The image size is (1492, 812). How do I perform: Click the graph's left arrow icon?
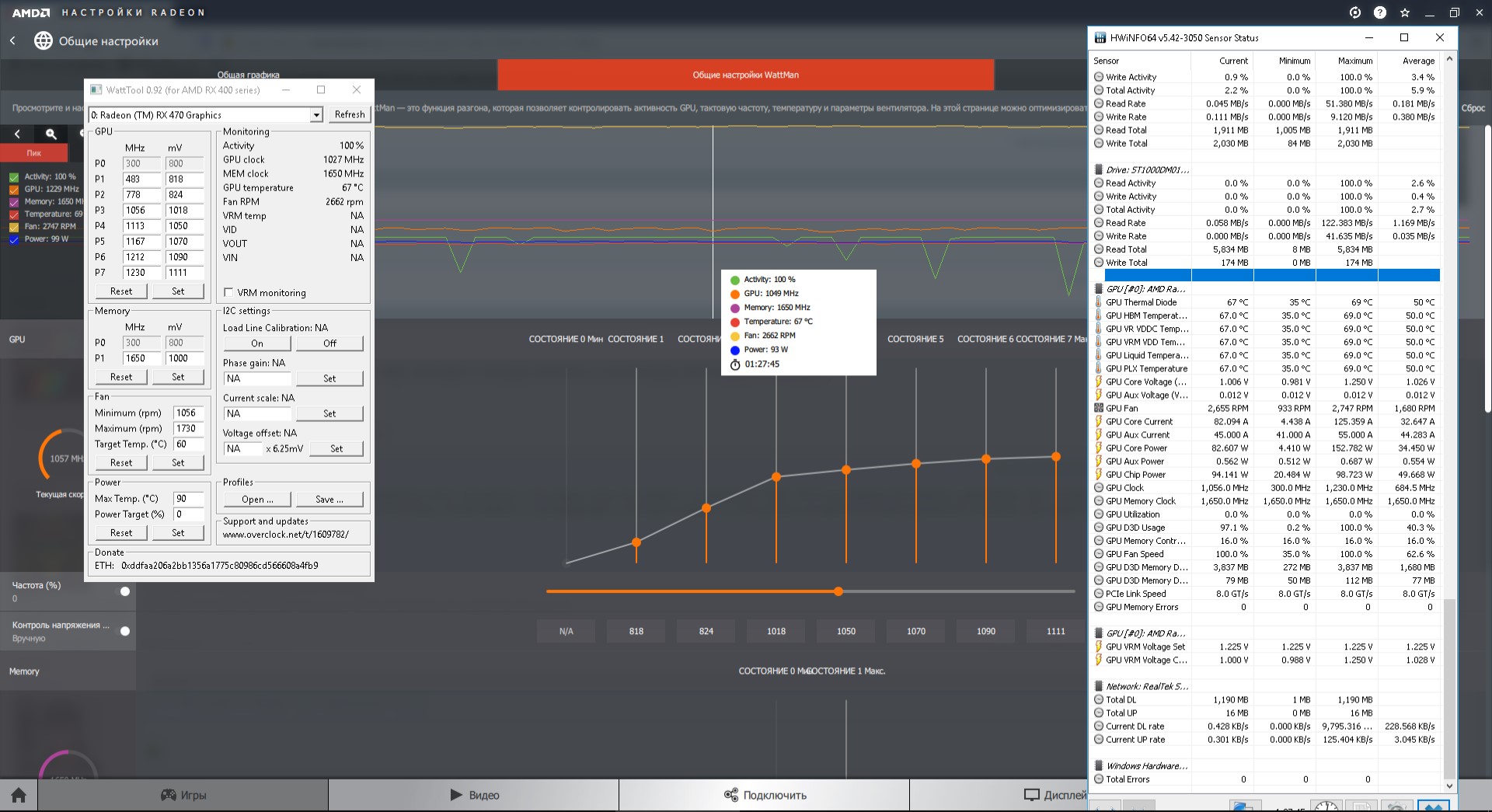(x=17, y=134)
